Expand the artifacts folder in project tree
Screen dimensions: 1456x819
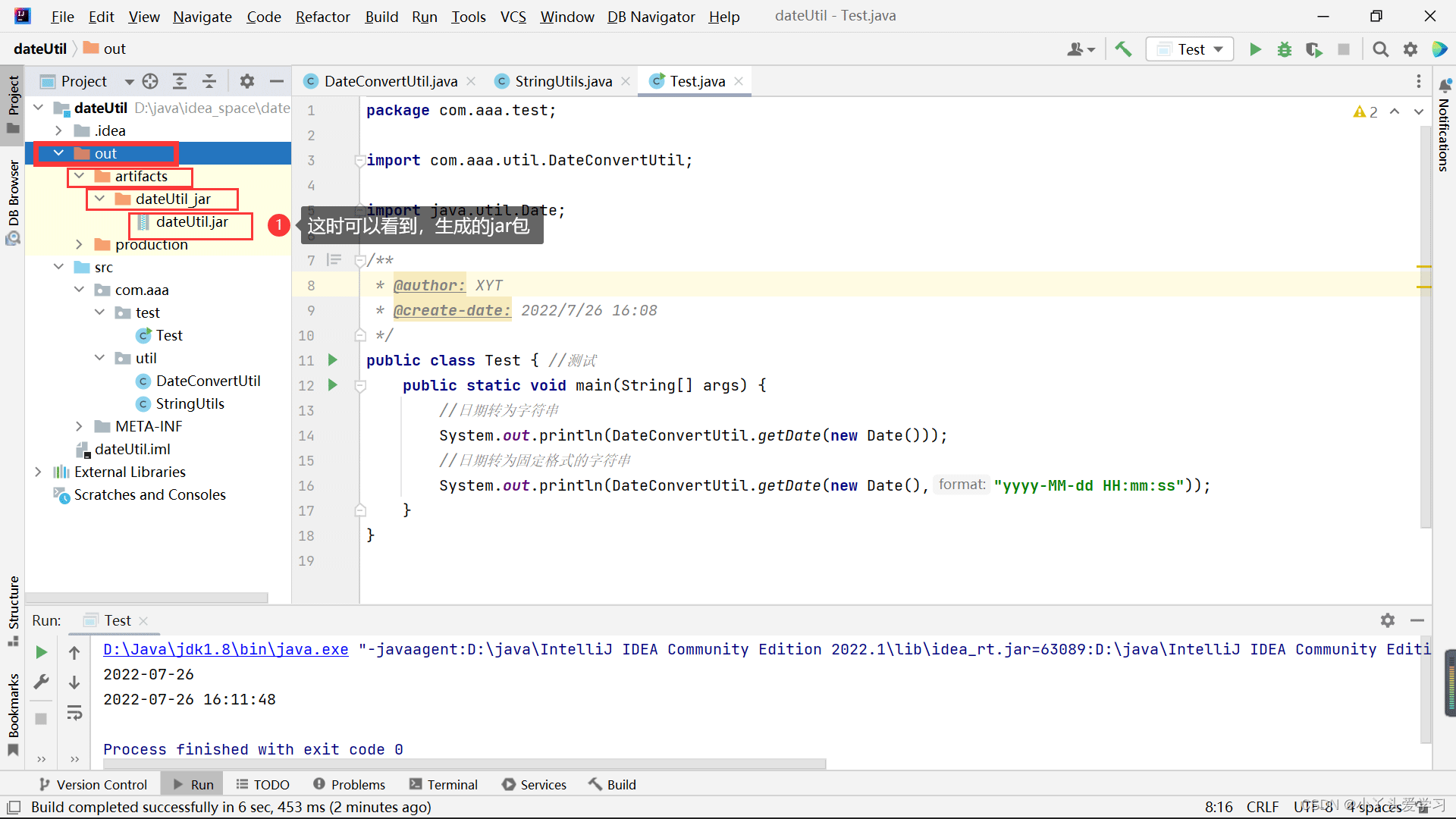(78, 176)
